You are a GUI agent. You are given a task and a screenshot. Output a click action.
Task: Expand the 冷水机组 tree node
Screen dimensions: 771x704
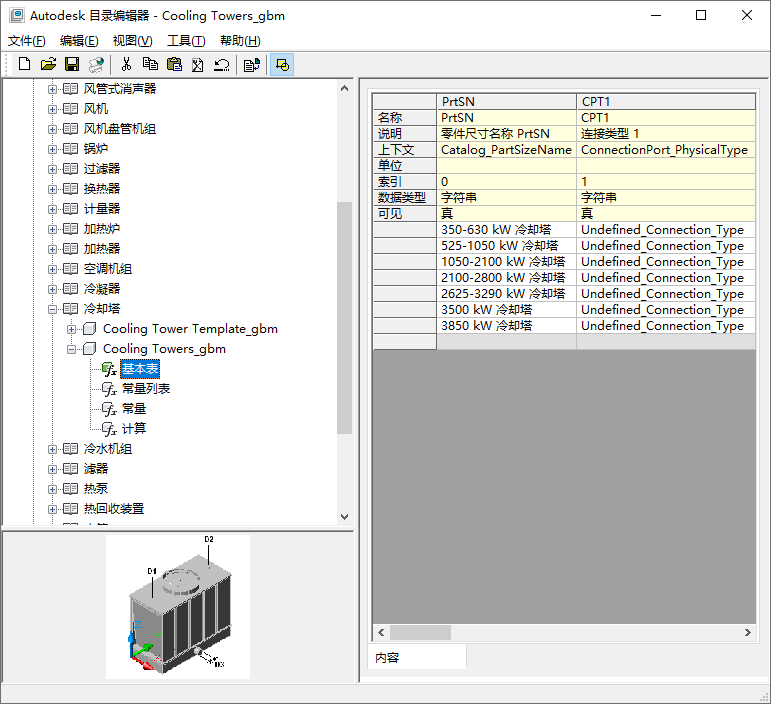pyautogui.click(x=52, y=449)
